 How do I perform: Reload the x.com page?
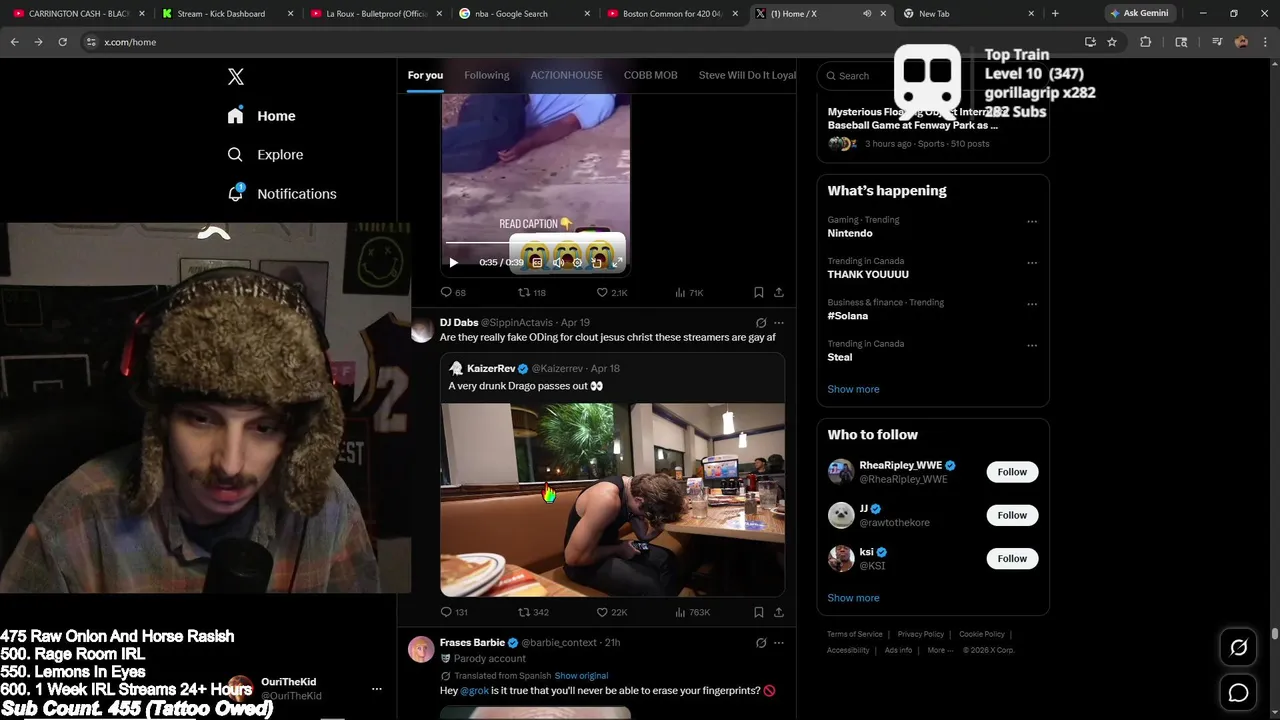point(62,42)
